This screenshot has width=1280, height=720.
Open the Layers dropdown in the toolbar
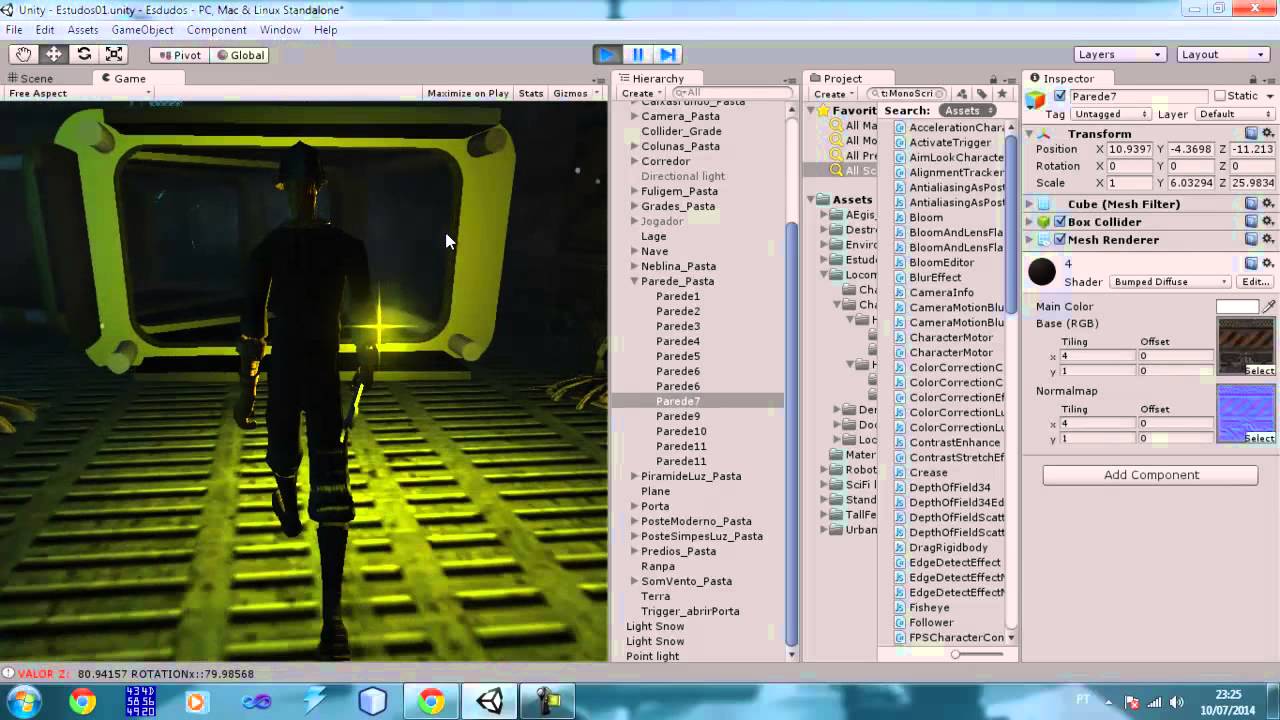click(x=1120, y=55)
